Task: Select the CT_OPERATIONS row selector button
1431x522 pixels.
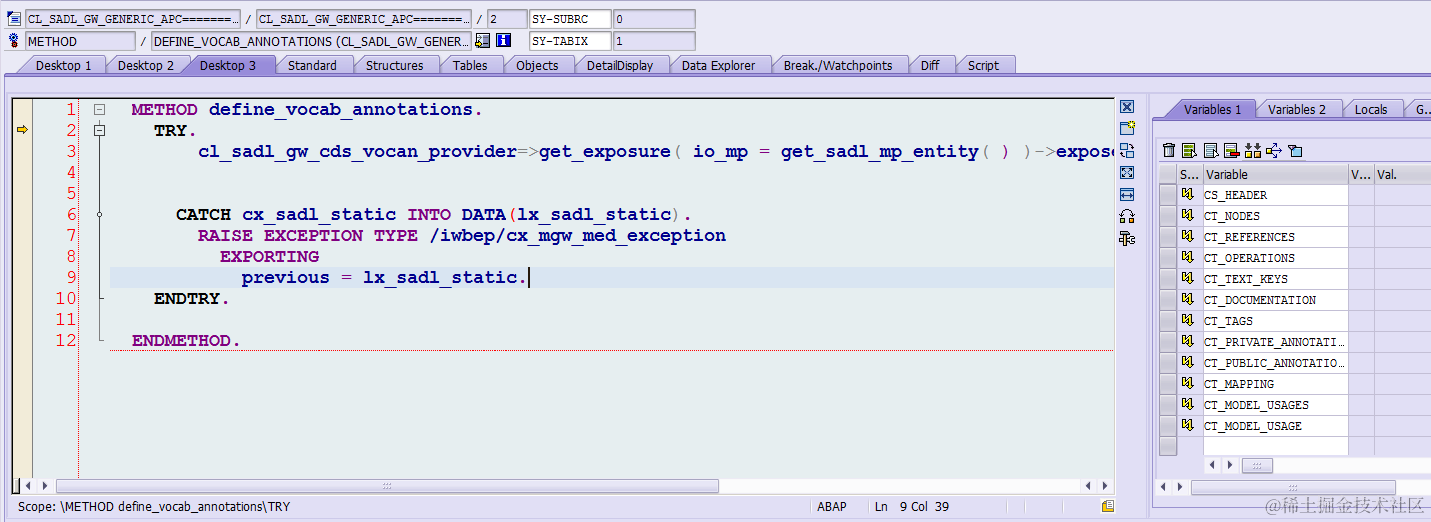Action: click(1168, 258)
